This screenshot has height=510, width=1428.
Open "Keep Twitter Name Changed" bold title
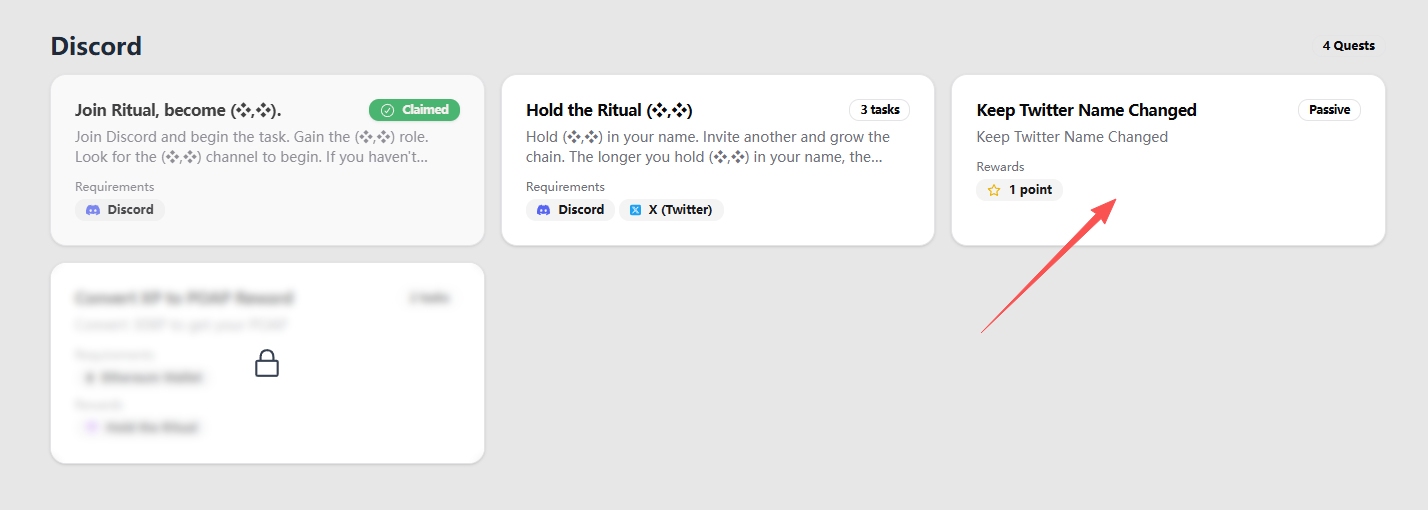pyautogui.click(x=1086, y=110)
